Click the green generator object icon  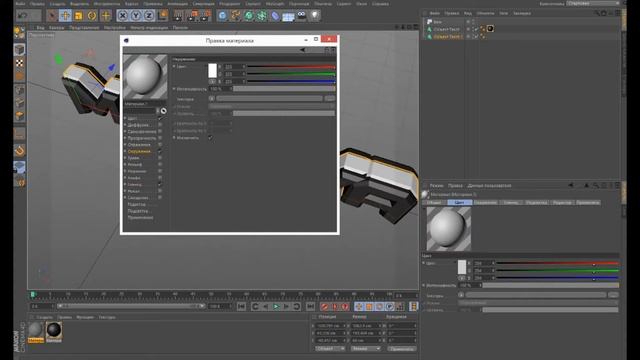[249, 16]
